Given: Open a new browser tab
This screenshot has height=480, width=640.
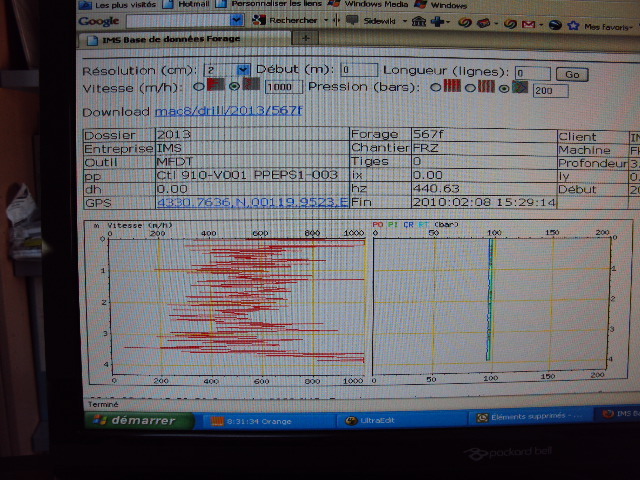Looking at the screenshot, I should tap(307, 38).
